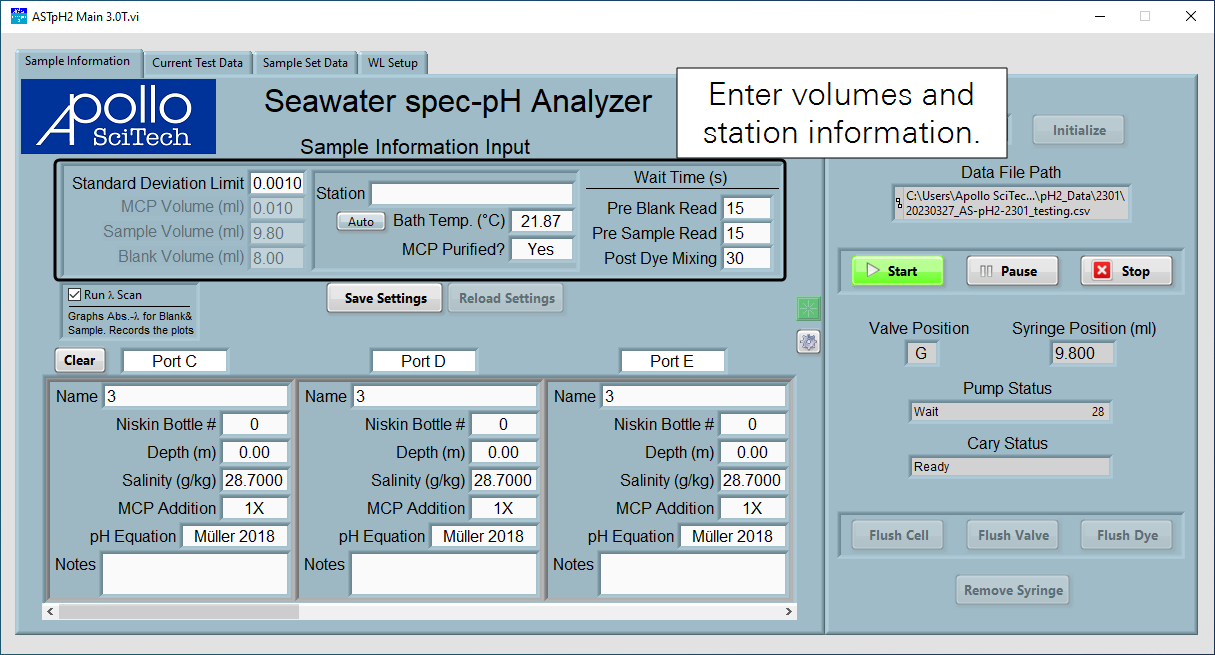Click Standard Deviation Limit field
Viewport: 1215px width, 655px height.
point(277,183)
